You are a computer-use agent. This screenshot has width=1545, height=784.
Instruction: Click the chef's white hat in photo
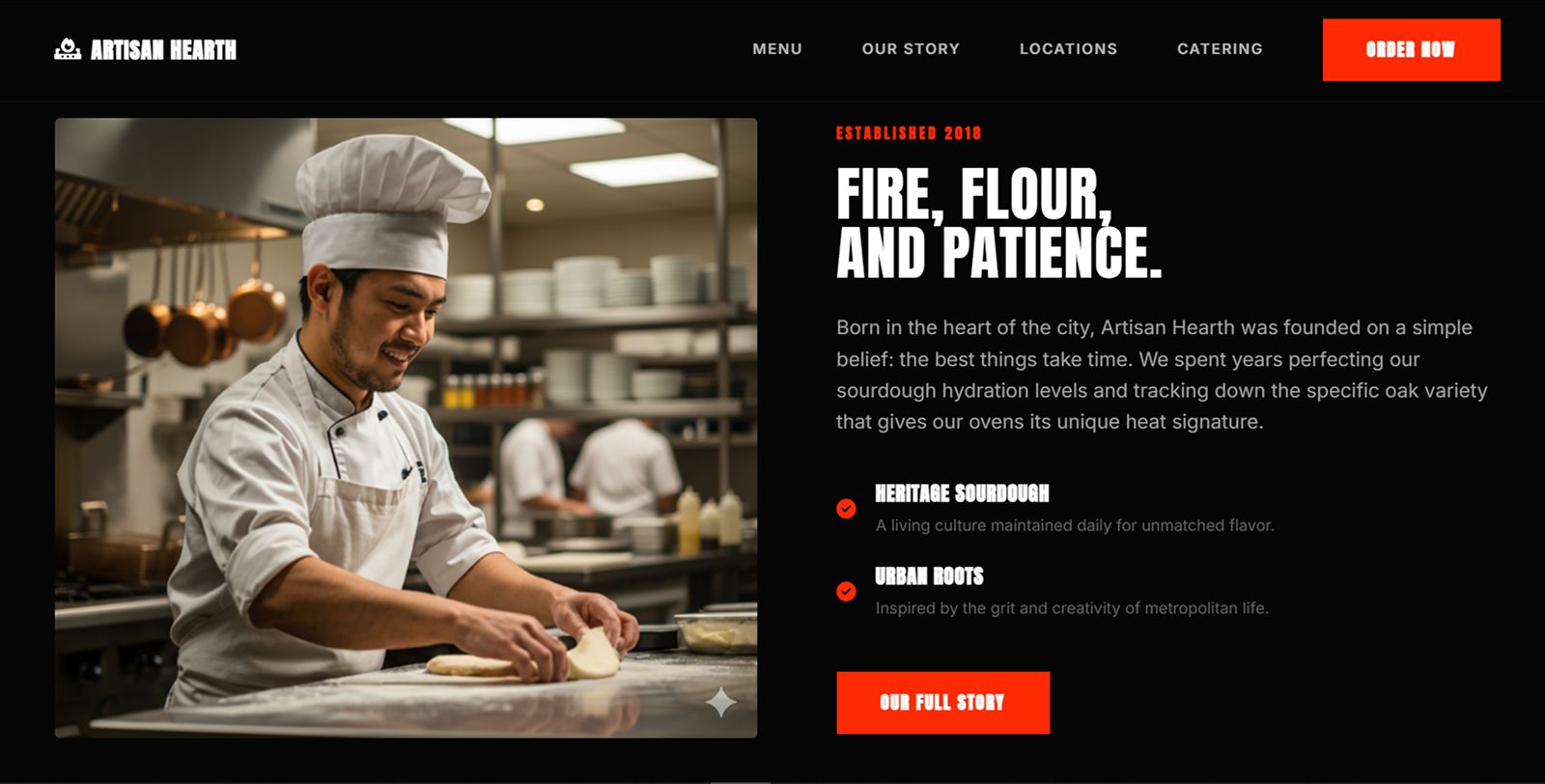[x=391, y=206]
